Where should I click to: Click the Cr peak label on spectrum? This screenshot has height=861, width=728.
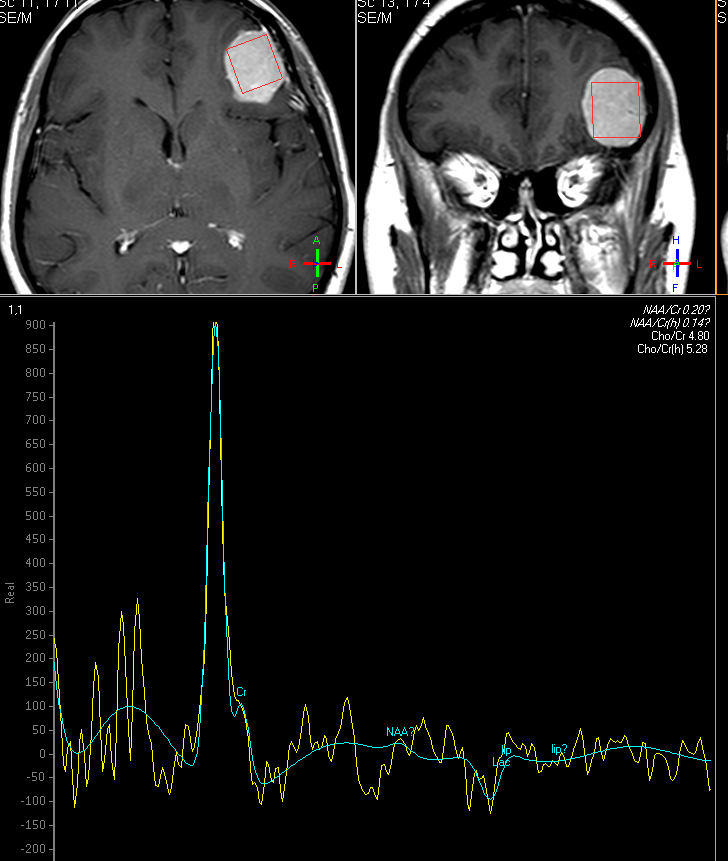coord(240,692)
